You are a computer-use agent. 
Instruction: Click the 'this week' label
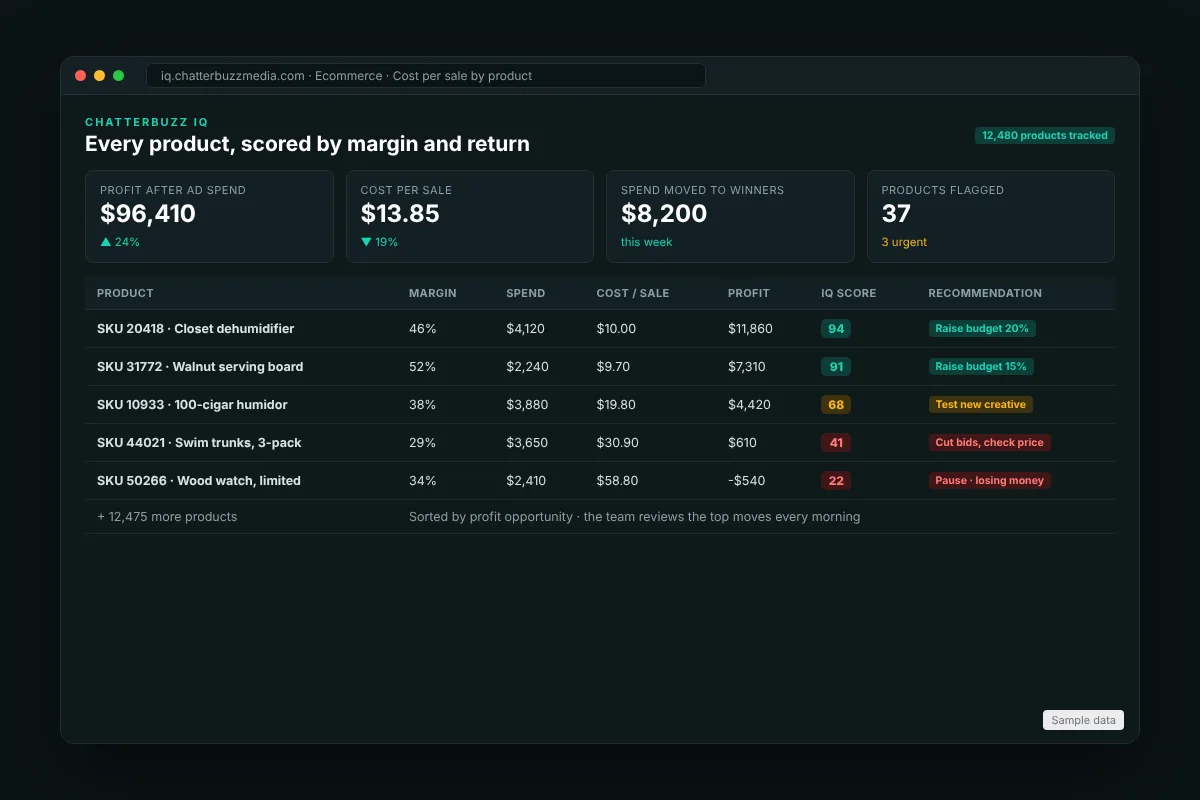click(647, 242)
